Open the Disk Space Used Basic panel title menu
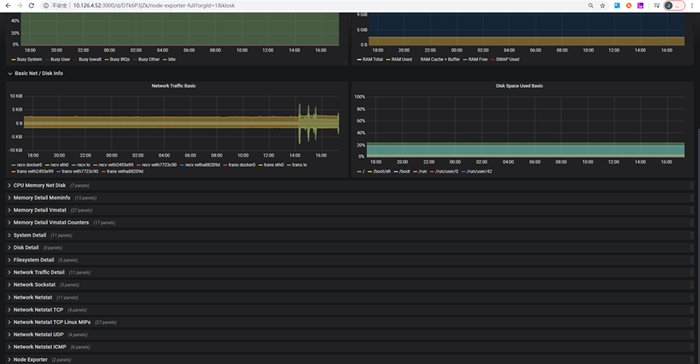 [519, 86]
